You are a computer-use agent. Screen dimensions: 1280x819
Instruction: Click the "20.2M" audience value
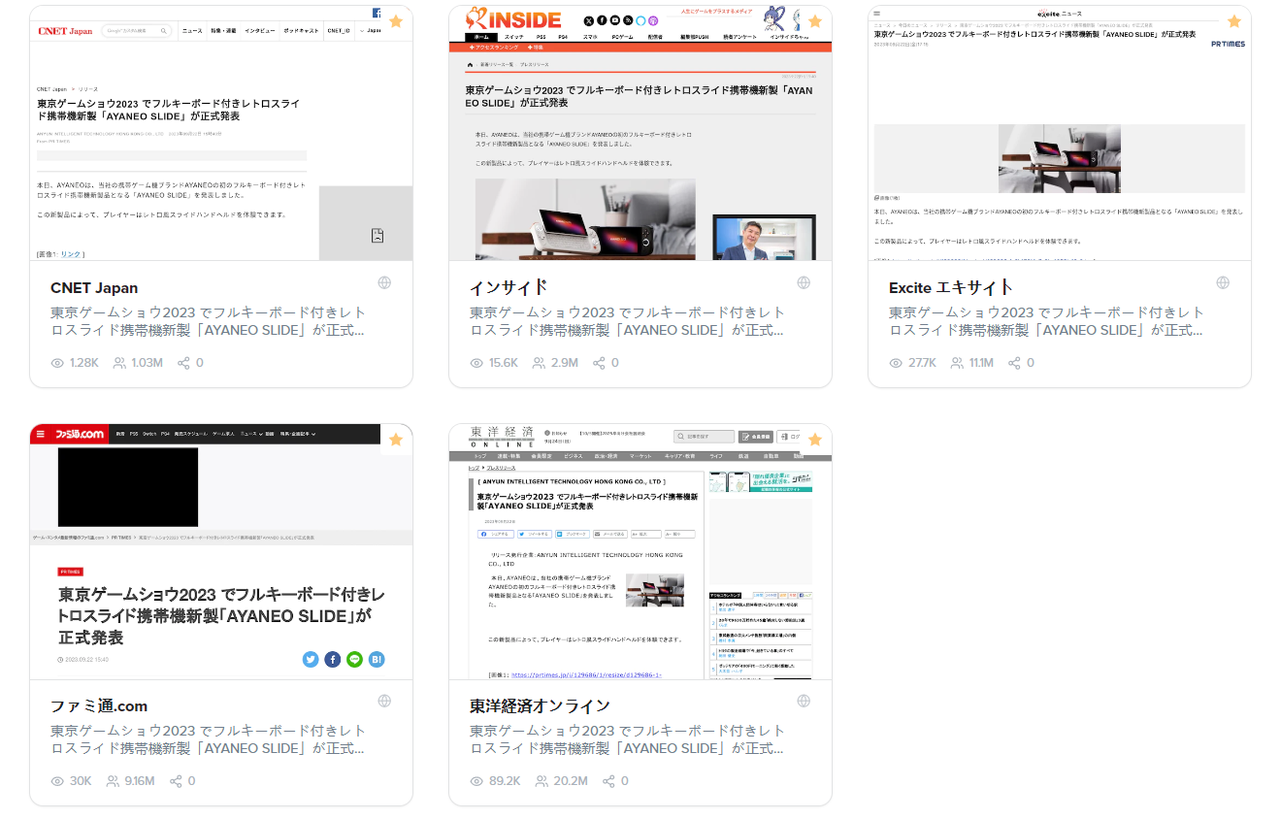pos(571,781)
